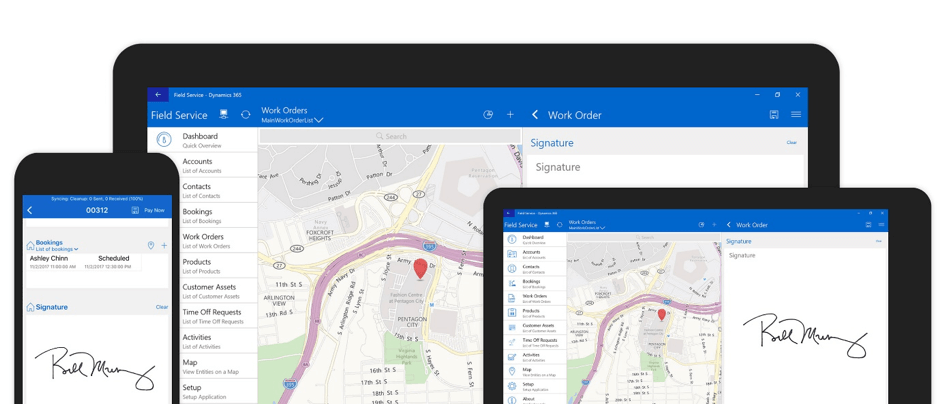
Task: Click circular refresh icon on large tablet header
Action: (245, 114)
